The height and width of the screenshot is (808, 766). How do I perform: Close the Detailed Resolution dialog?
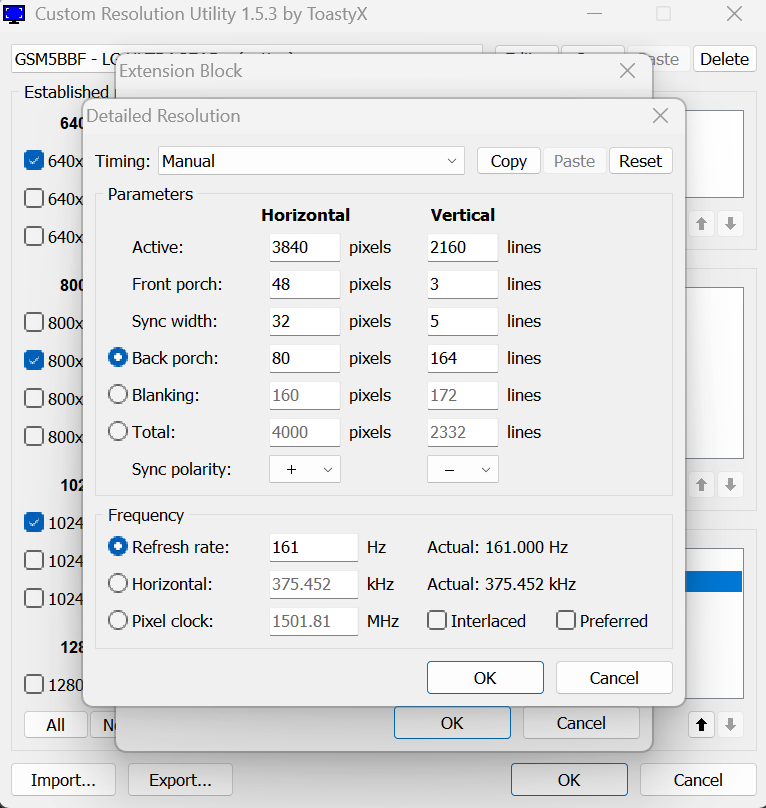click(660, 116)
